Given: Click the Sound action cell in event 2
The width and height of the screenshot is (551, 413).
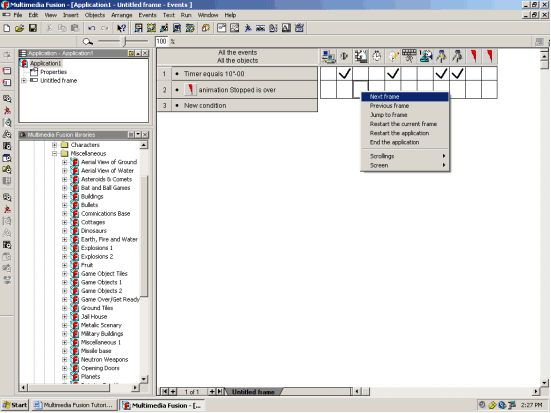Looking at the screenshot, I should pos(344,90).
